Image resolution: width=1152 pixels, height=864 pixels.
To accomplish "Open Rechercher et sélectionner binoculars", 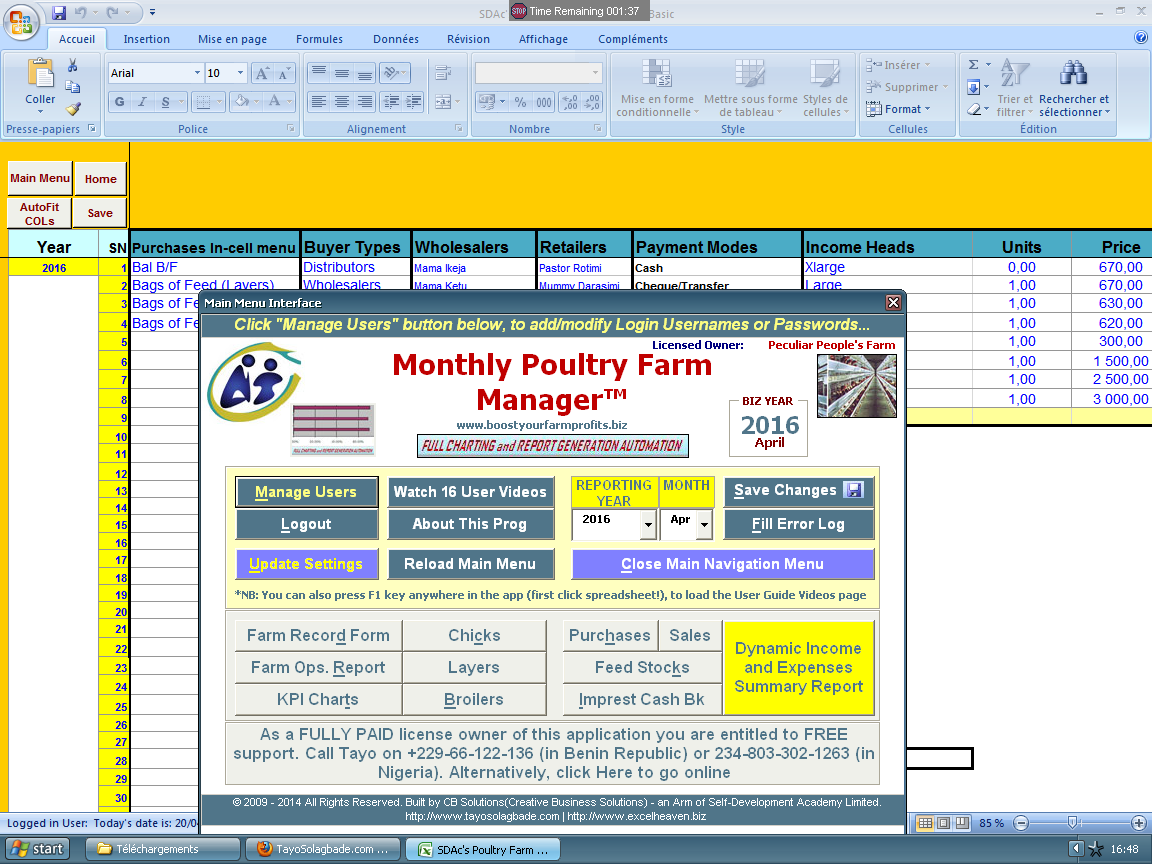I will 1074,88.
